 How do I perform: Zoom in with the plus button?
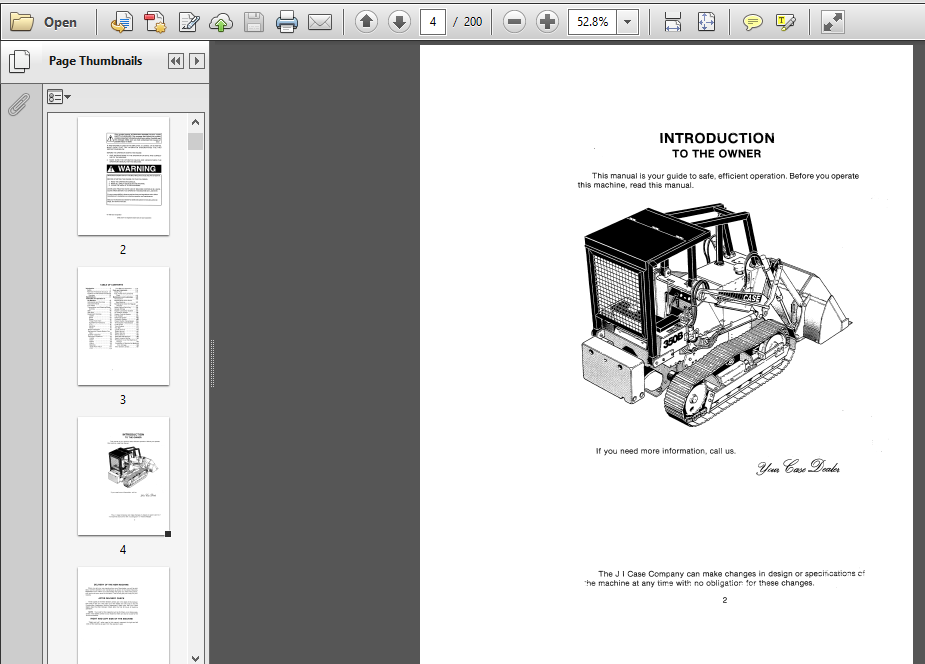(547, 22)
